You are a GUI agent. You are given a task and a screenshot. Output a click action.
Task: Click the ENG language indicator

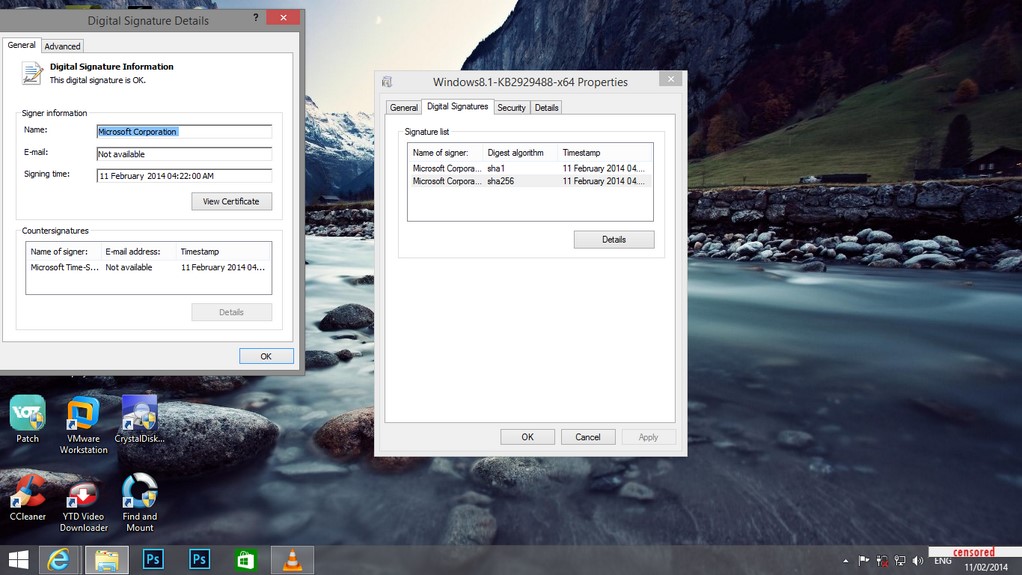[x=942, y=561]
